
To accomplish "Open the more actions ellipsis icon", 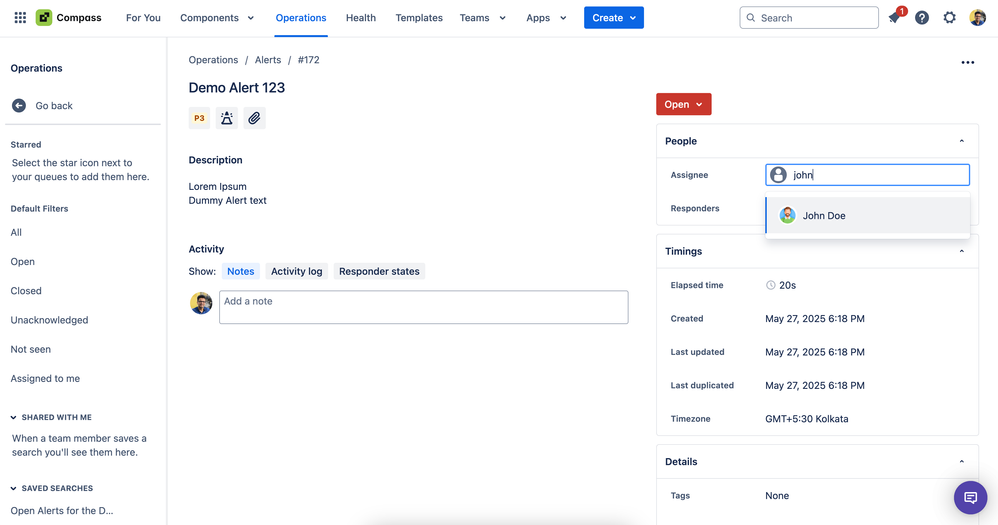I will point(967,62).
